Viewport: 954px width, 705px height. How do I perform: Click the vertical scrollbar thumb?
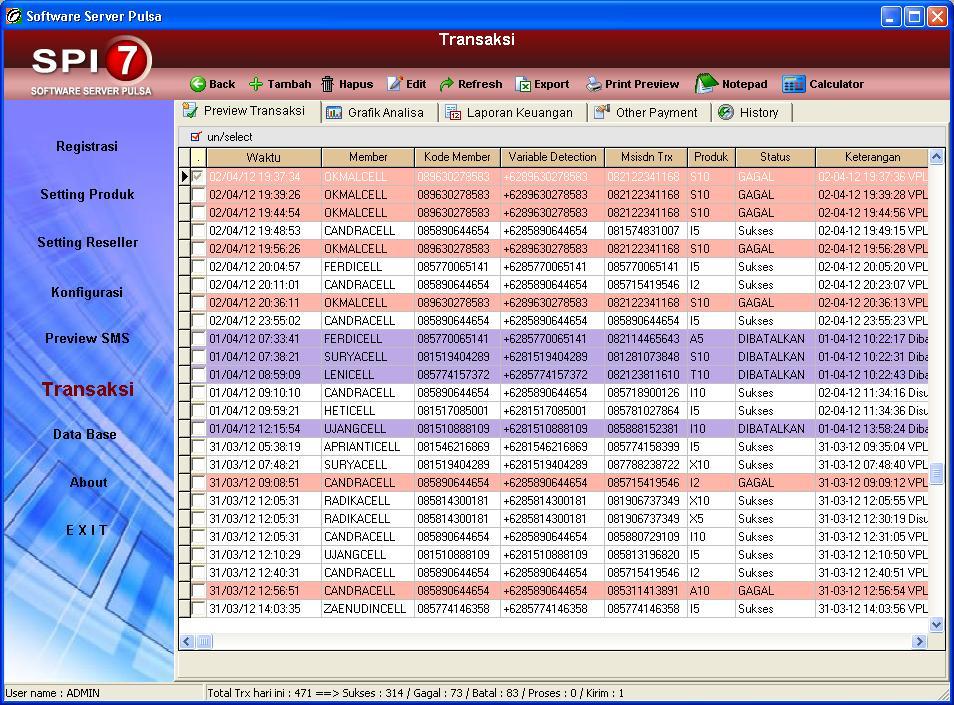coord(936,473)
